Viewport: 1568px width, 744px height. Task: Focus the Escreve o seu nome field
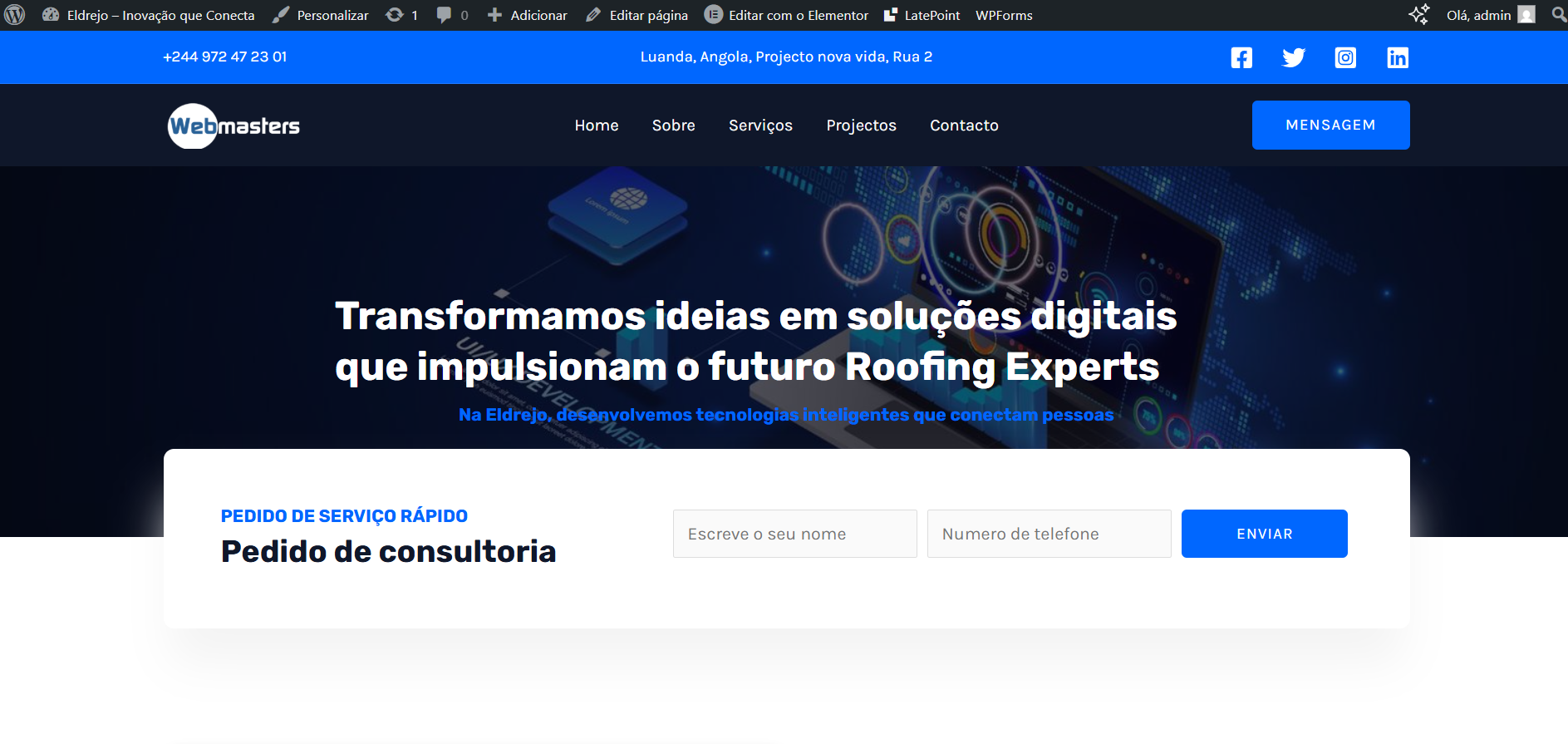[x=795, y=534]
